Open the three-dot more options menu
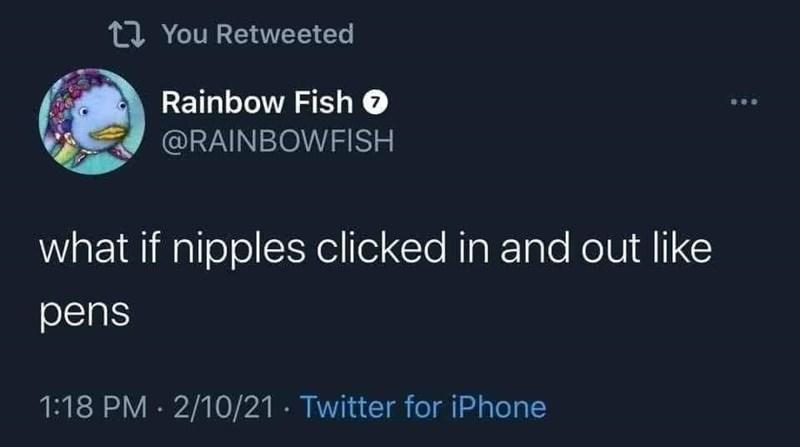 tap(743, 103)
